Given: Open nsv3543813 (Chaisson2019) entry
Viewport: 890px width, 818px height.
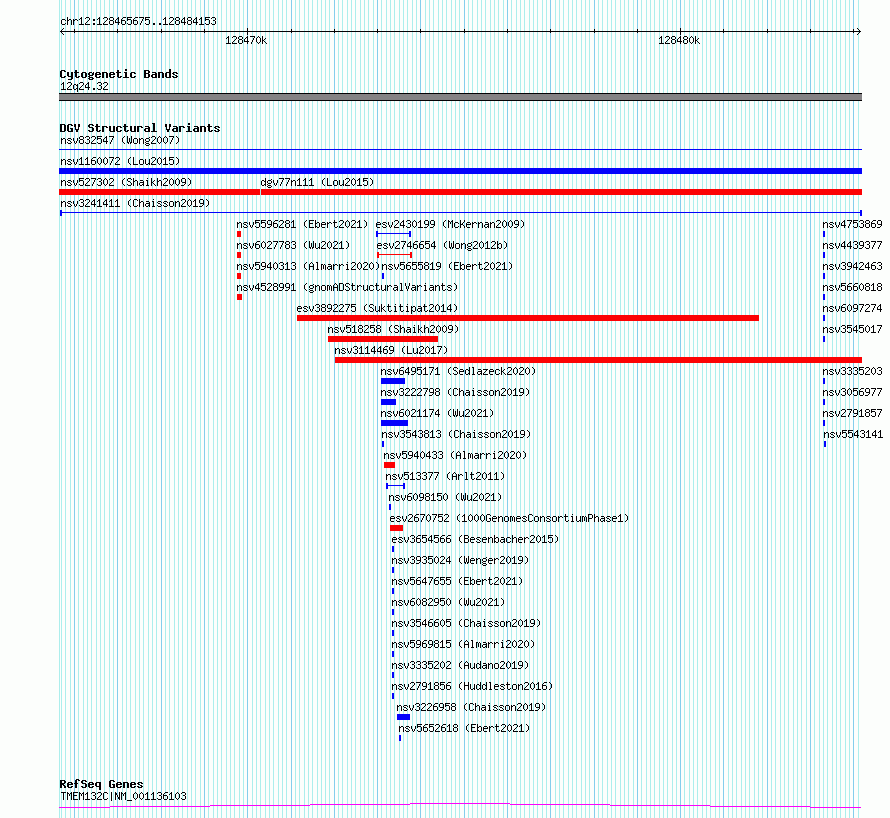Looking at the screenshot, I should 456,434.
